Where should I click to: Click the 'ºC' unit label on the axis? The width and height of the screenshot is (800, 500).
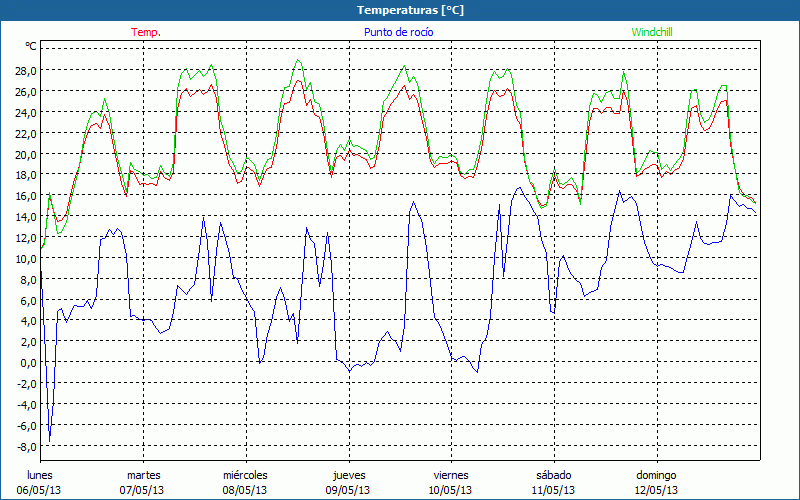coord(30,46)
